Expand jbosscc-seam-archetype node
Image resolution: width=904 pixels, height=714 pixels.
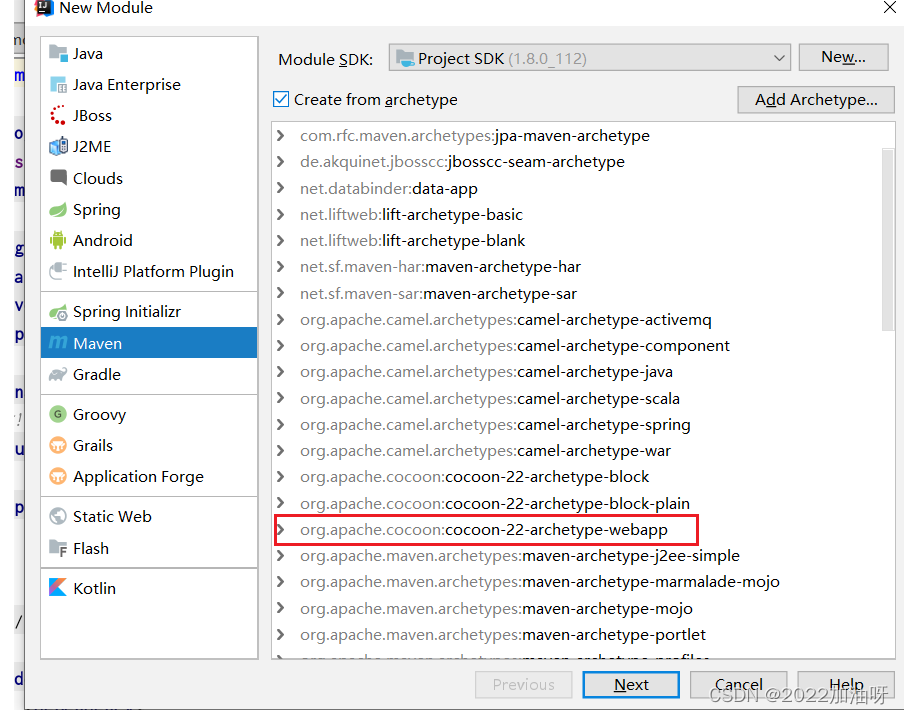pos(281,161)
